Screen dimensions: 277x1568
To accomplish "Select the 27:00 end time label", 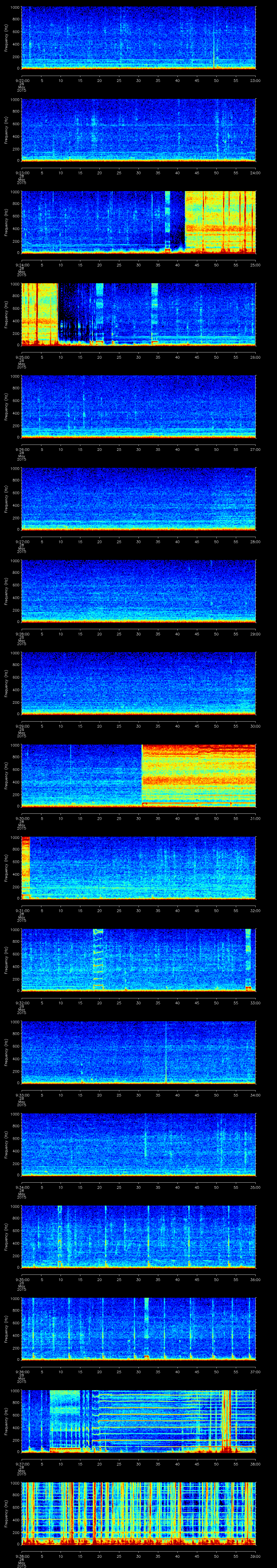I will pyautogui.click(x=256, y=449).
